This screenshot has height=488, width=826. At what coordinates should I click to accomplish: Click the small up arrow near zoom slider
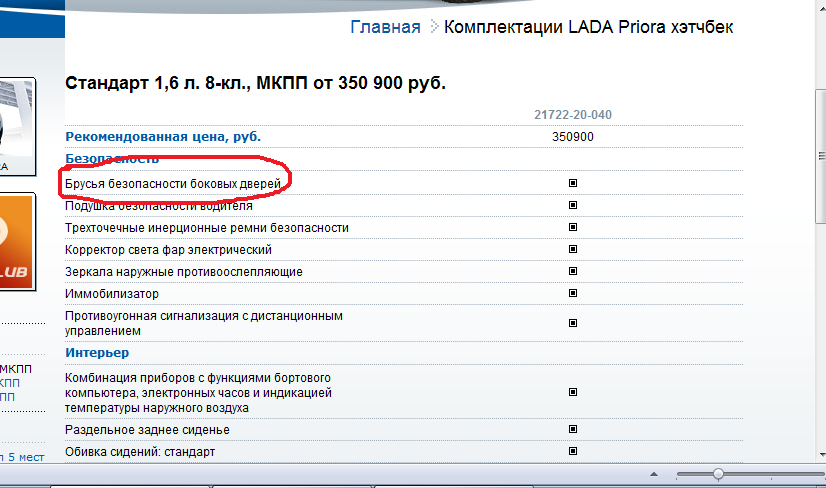[x=654, y=474]
